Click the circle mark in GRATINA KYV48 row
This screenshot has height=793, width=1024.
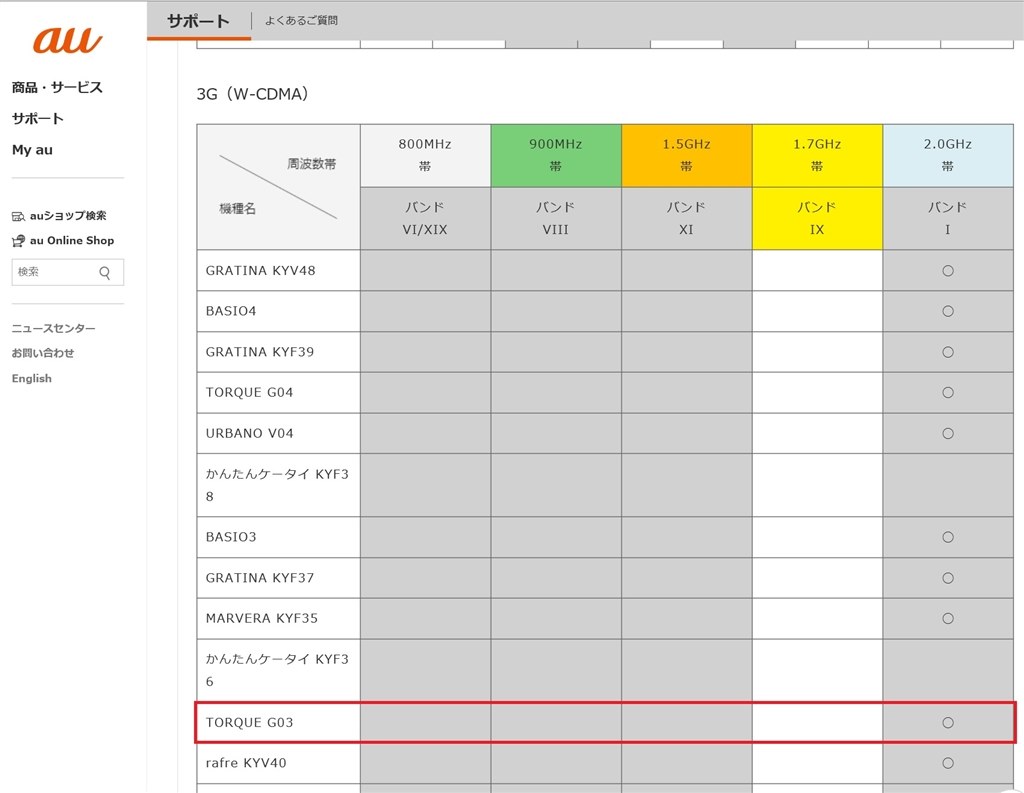948,271
